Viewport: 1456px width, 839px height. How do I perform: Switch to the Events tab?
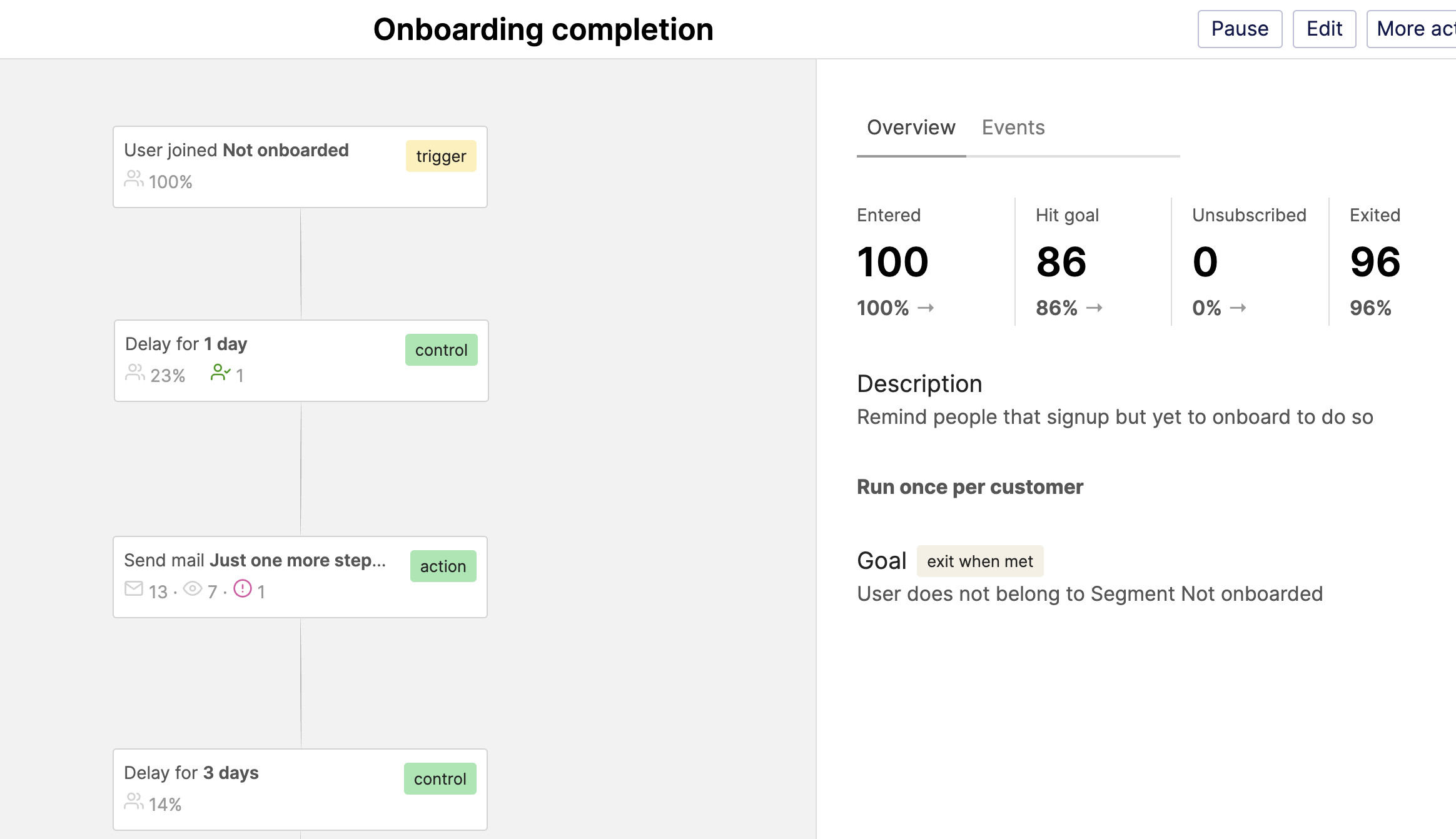pos(1013,128)
